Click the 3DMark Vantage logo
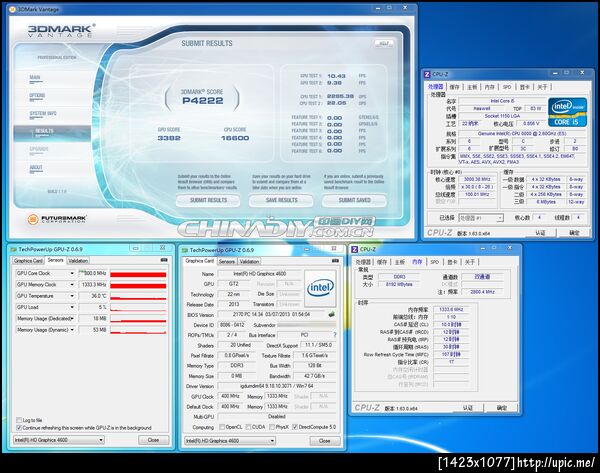 [61, 31]
